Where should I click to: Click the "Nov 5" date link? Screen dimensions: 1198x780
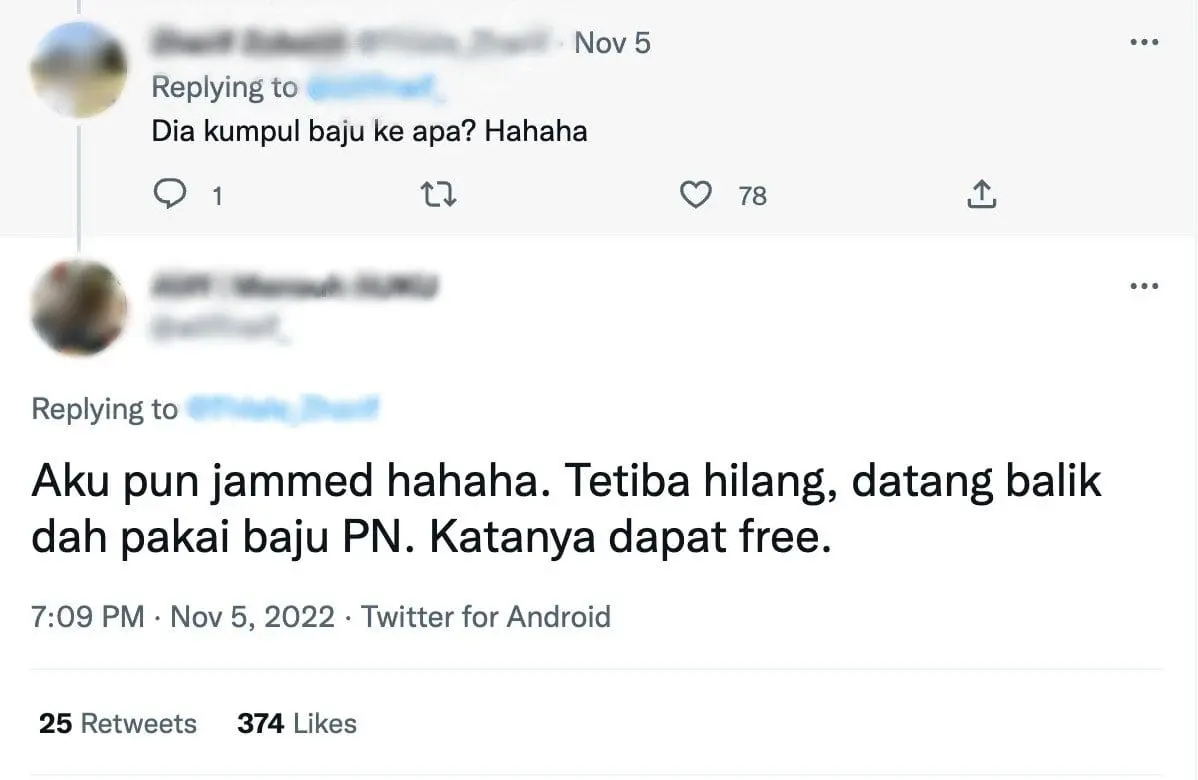tap(612, 44)
